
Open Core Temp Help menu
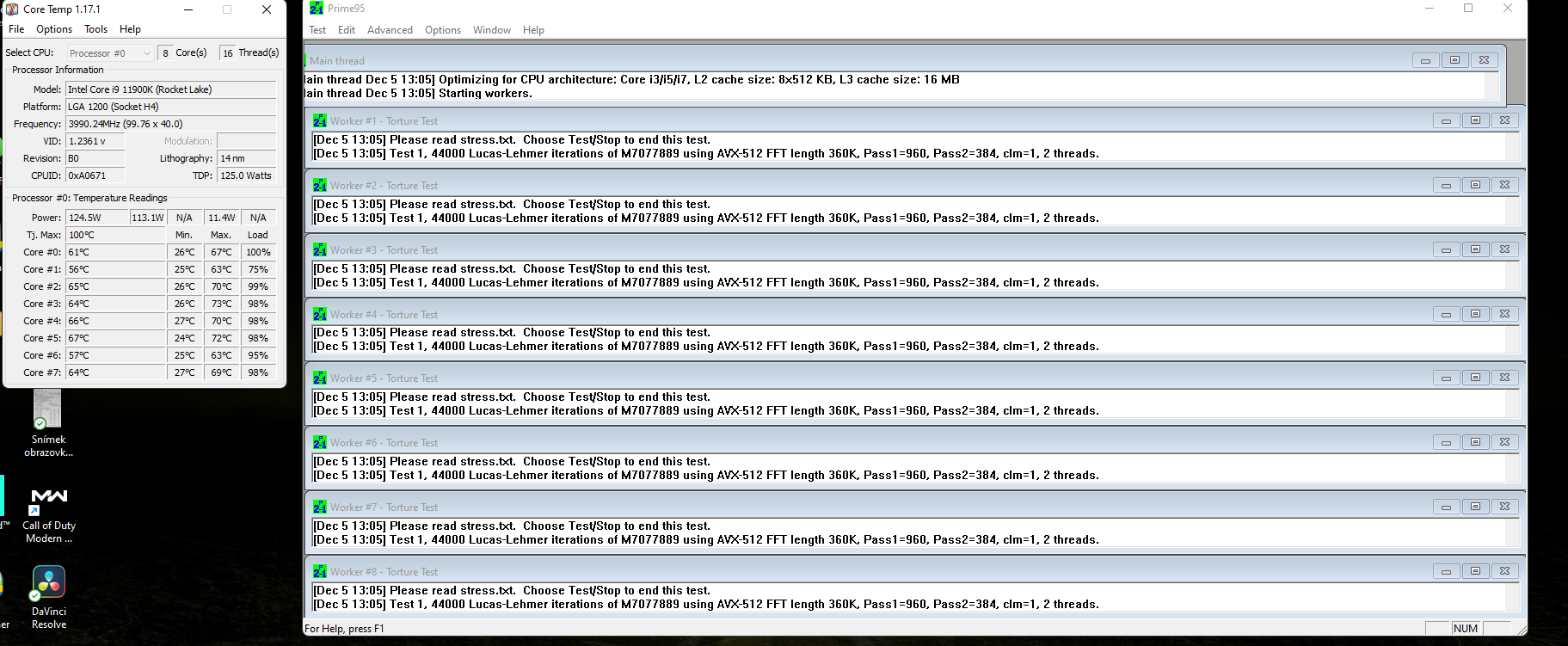click(130, 29)
